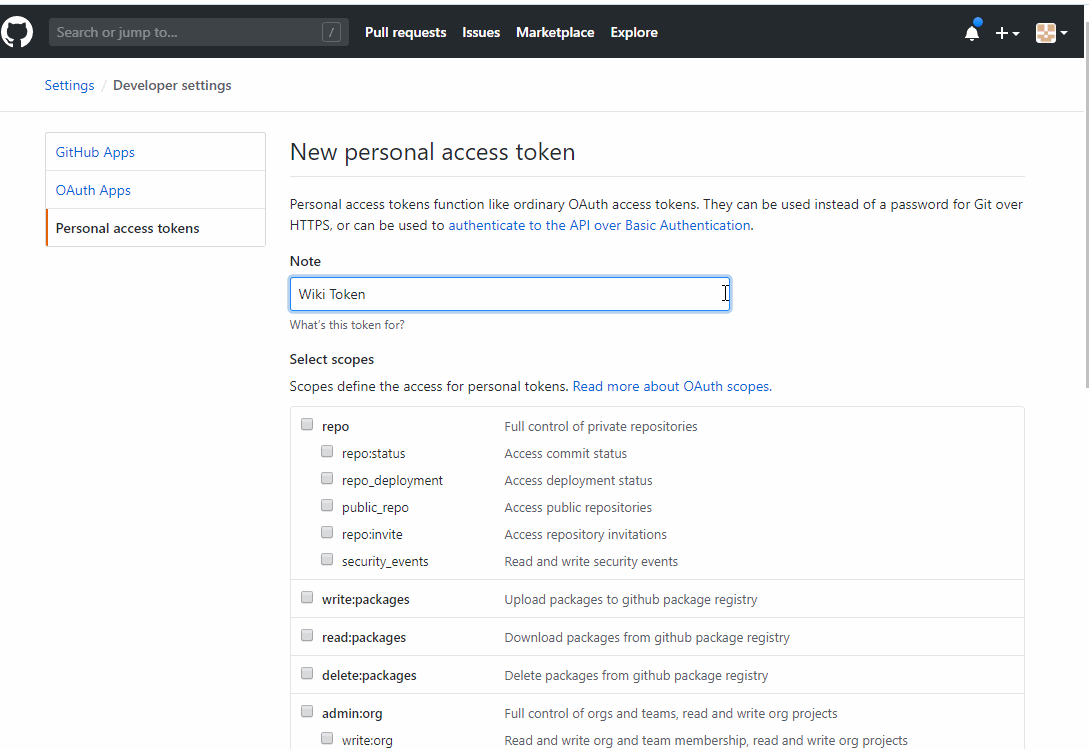
Task: Enable the read:packages scope
Action: click(x=307, y=634)
